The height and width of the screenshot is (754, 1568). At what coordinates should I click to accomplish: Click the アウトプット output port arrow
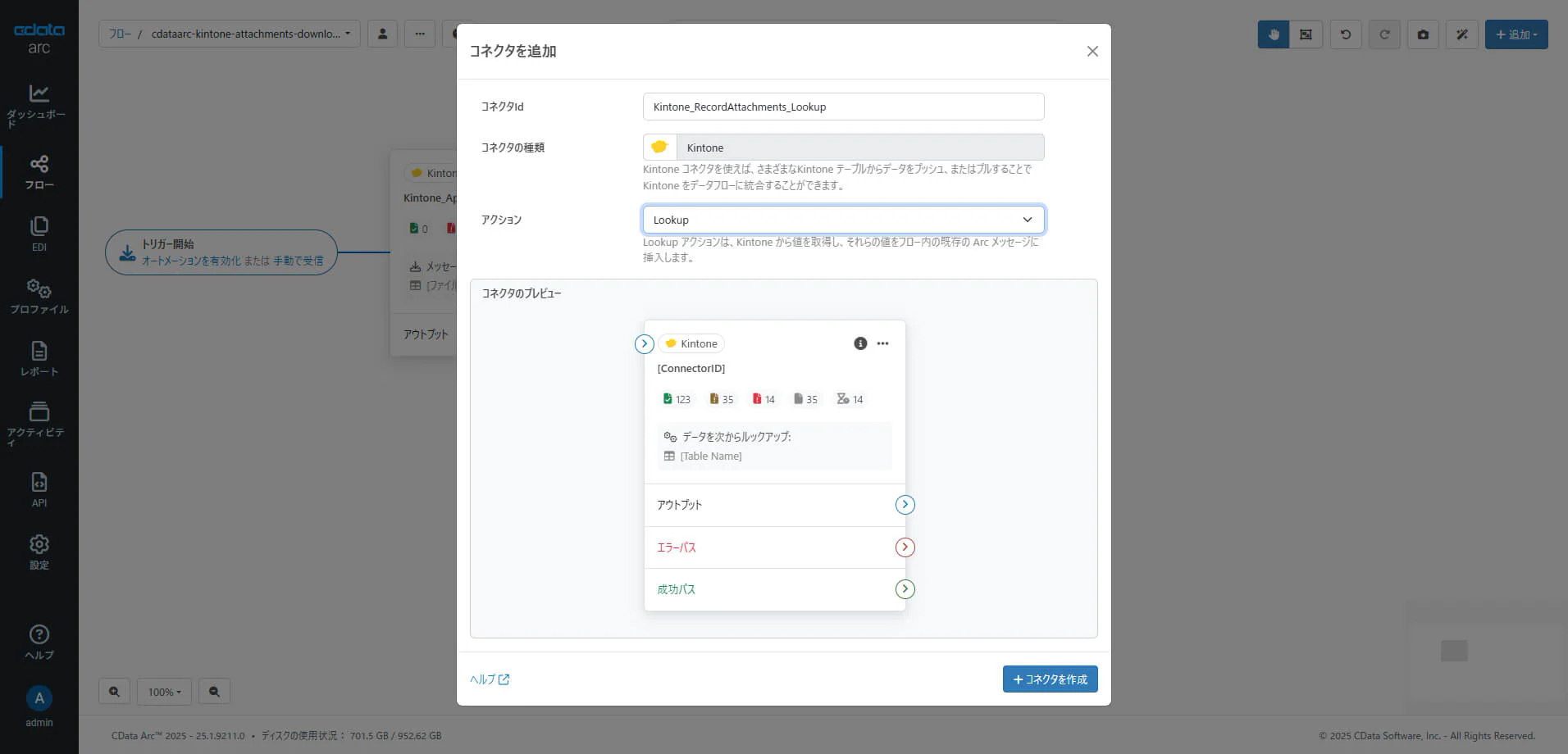pyautogui.click(x=905, y=505)
